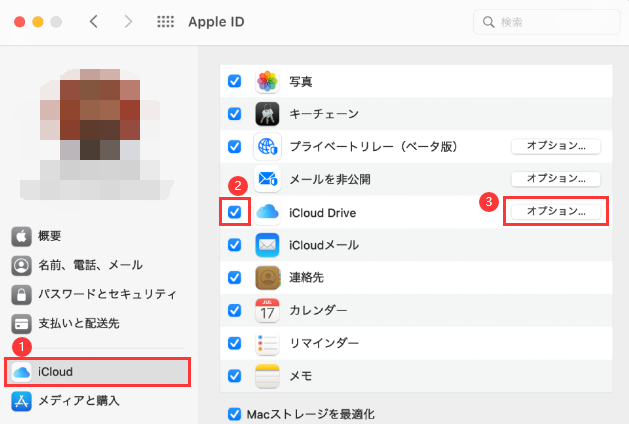
Task: Click the 連絡先 label text
Action: tap(306, 278)
